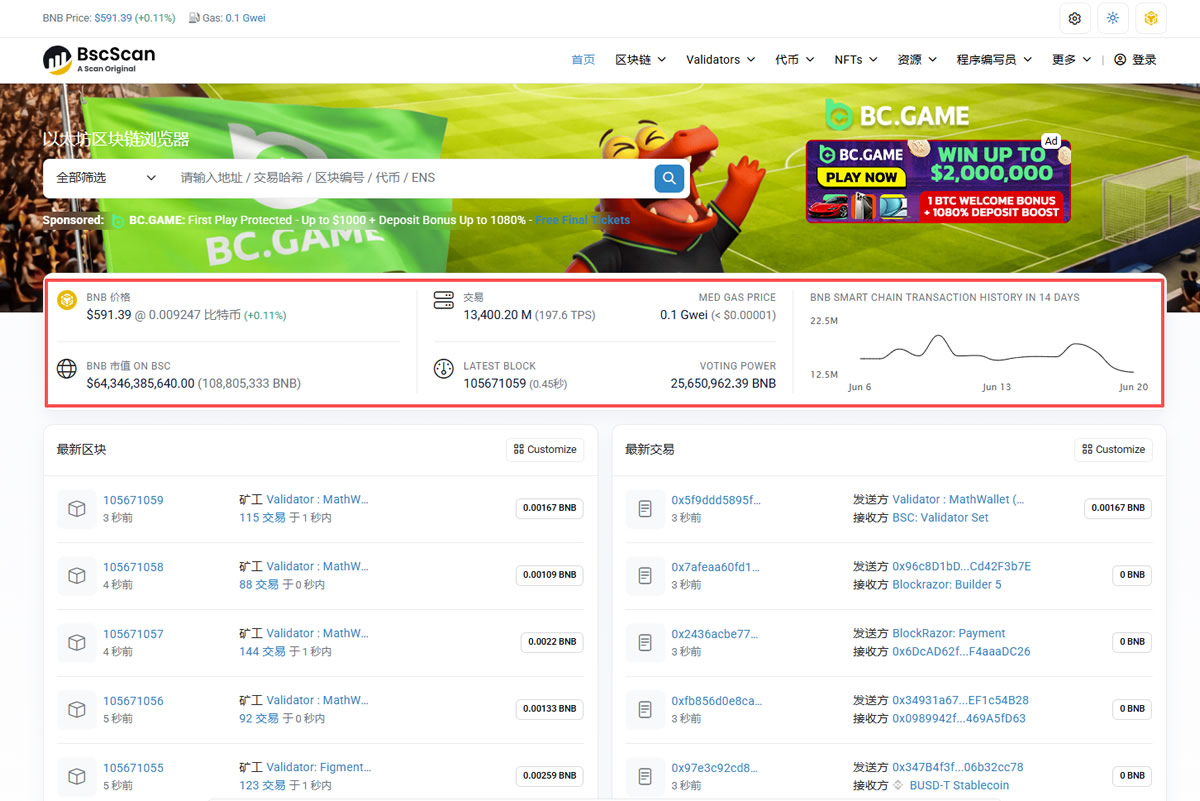Customize the 最新交易 panel

tap(1114, 450)
